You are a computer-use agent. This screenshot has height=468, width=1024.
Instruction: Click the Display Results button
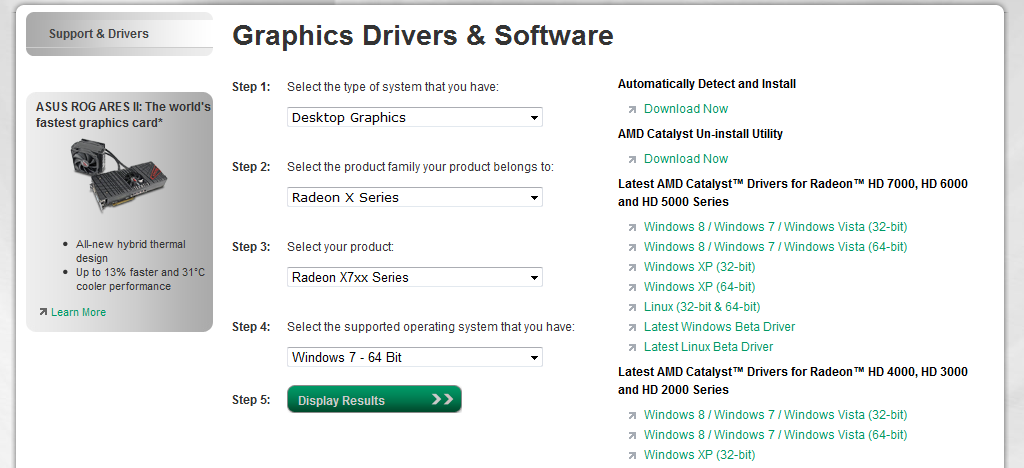point(374,399)
